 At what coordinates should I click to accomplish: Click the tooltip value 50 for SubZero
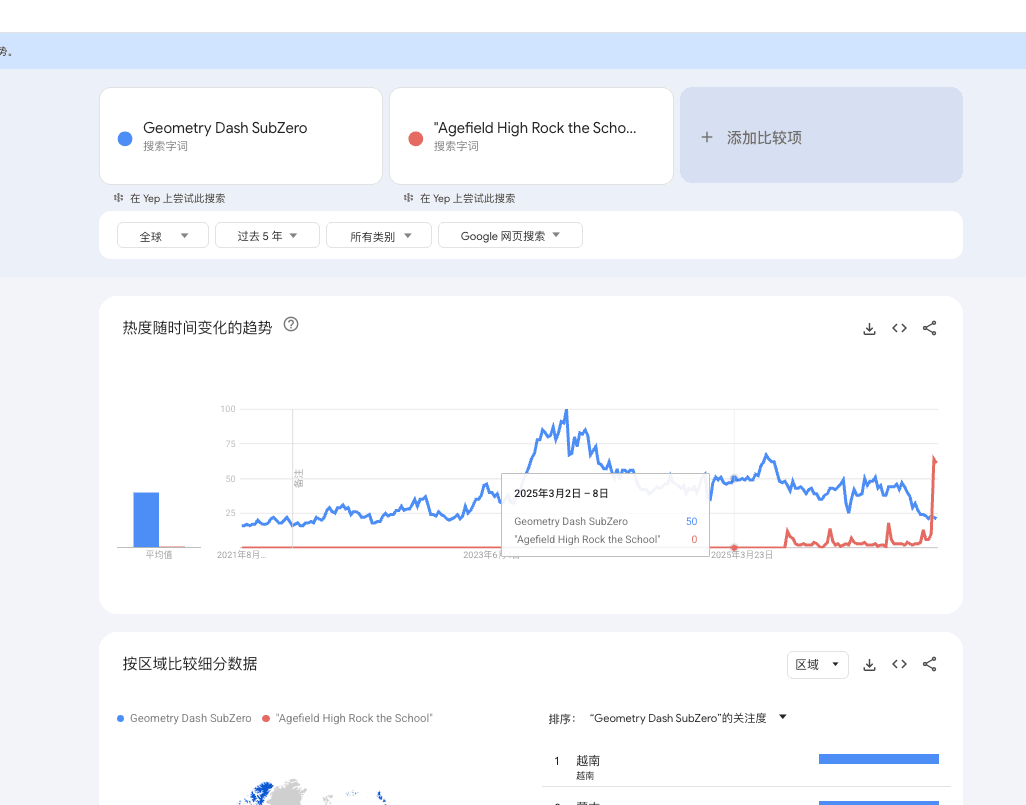pos(692,522)
